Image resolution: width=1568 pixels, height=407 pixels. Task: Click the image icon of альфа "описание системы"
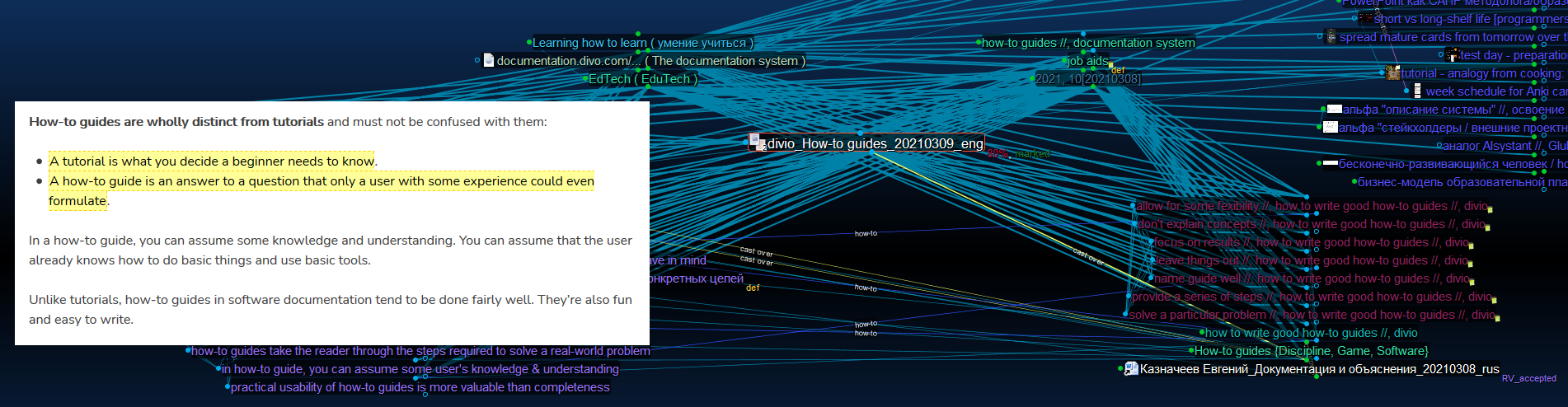point(1334,109)
